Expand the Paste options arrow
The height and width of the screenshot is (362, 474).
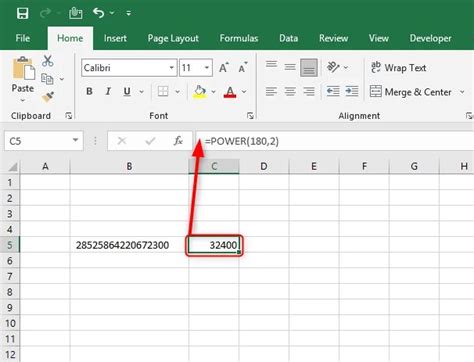[23, 100]
